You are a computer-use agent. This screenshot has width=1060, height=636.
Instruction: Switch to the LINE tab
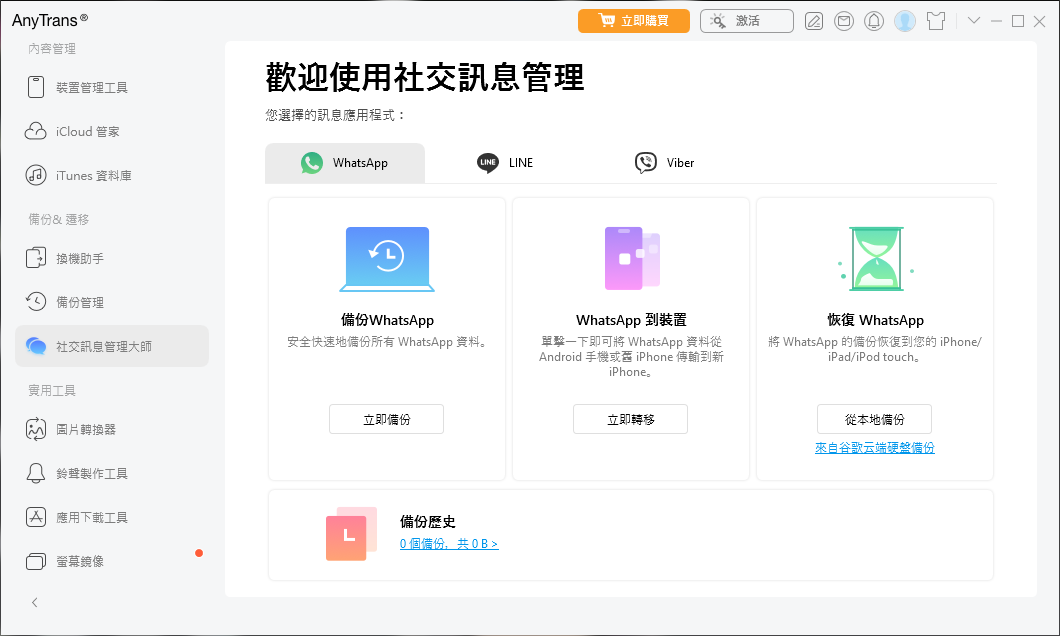505,162
